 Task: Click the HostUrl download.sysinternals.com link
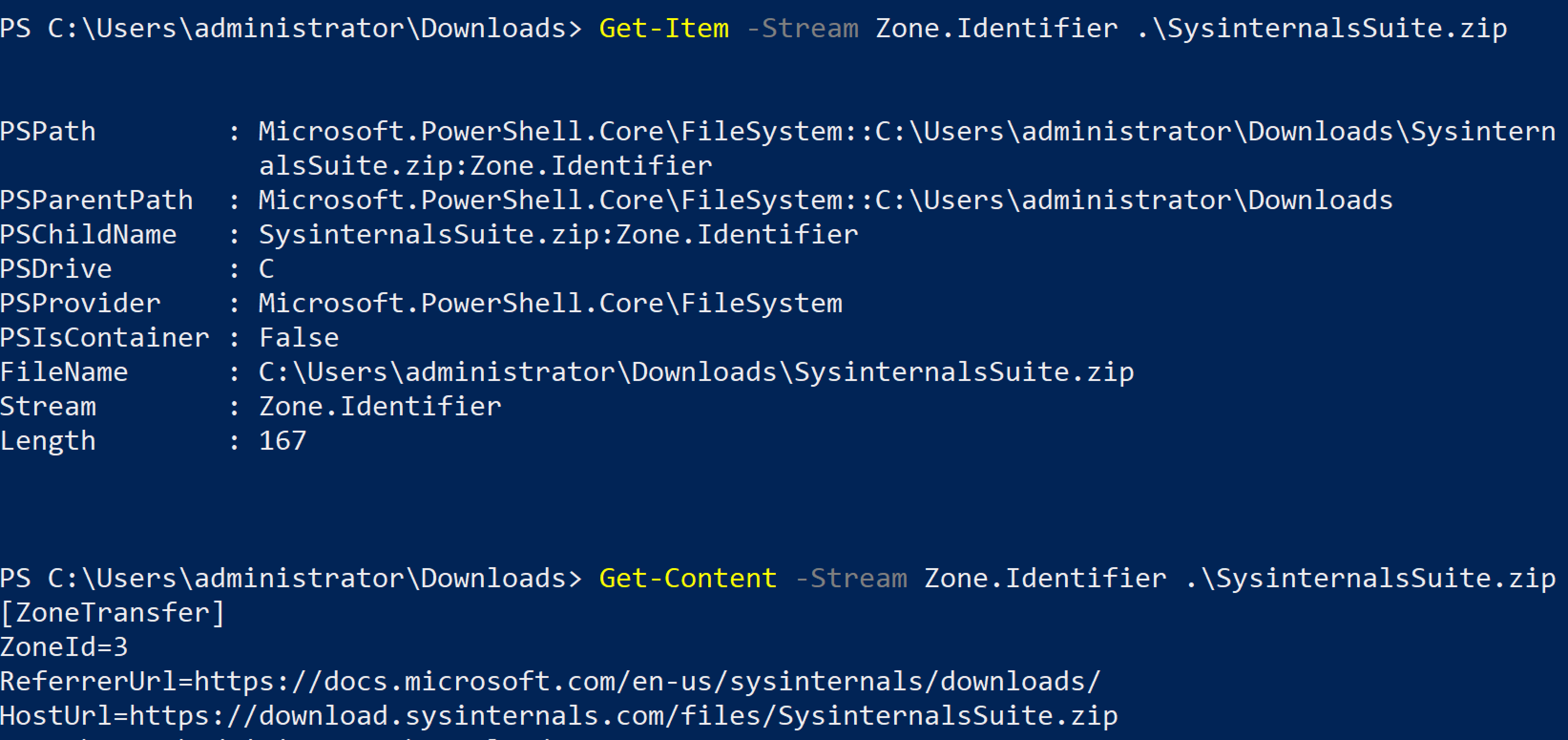point(623,716)
